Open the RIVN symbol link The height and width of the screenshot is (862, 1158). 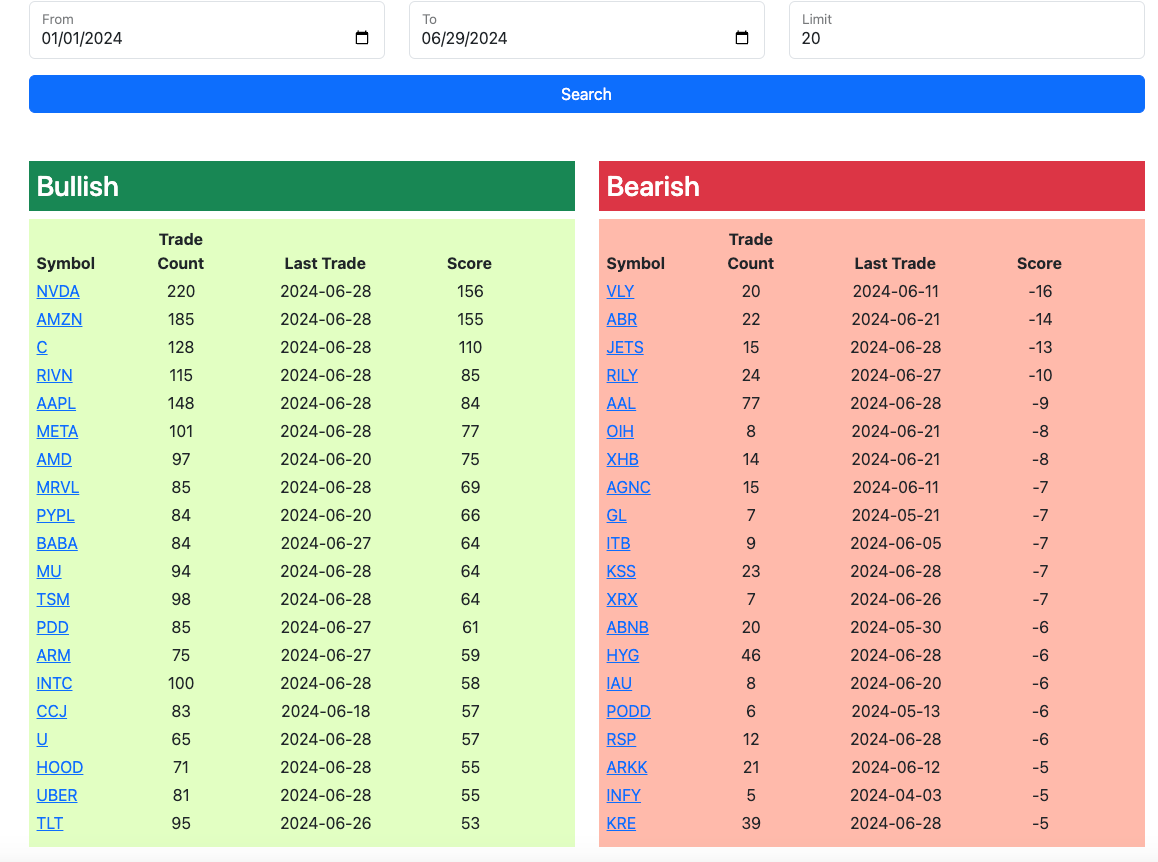click(55, 375)
